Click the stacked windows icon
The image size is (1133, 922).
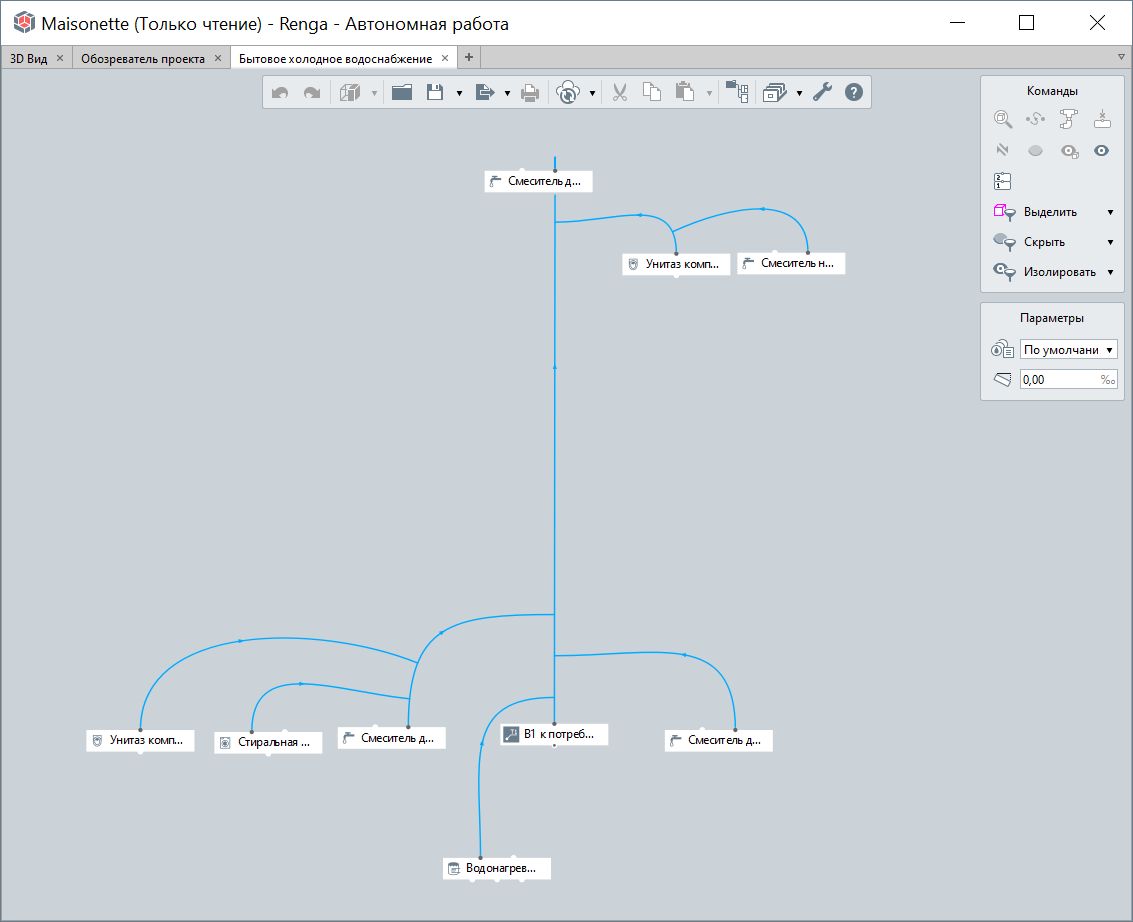tap(775, 92)
